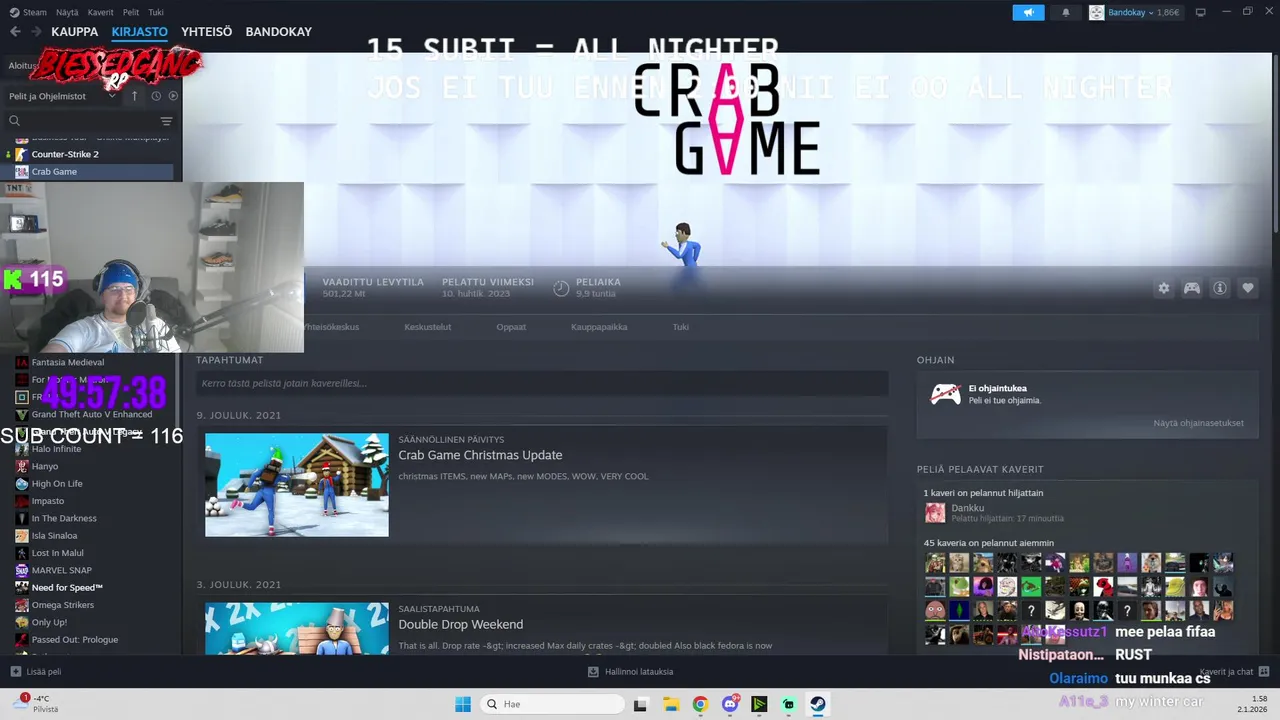Show Crab Game info icon
Viewport: 1280px width, 720px height.
(x=1220, y=288)
